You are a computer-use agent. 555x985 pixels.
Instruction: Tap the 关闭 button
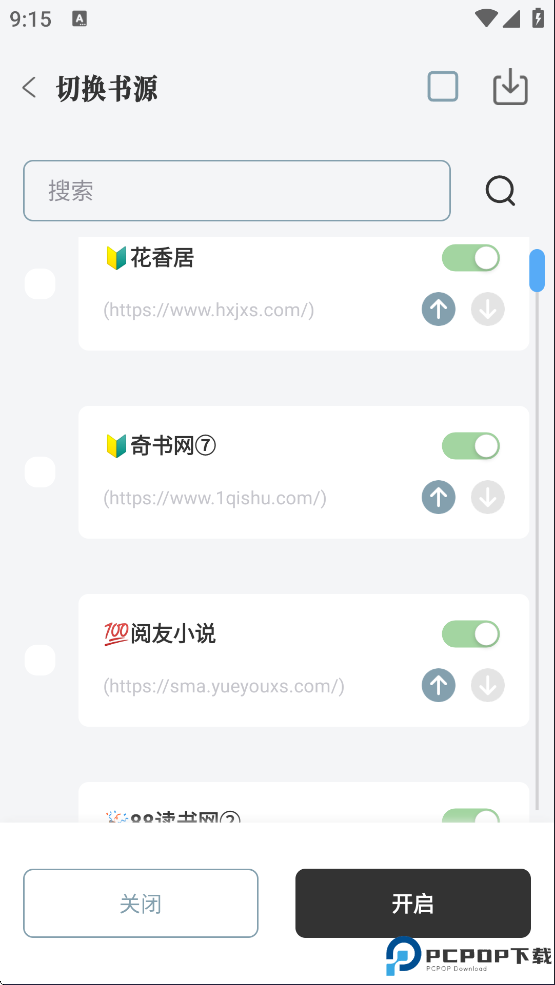141,903
